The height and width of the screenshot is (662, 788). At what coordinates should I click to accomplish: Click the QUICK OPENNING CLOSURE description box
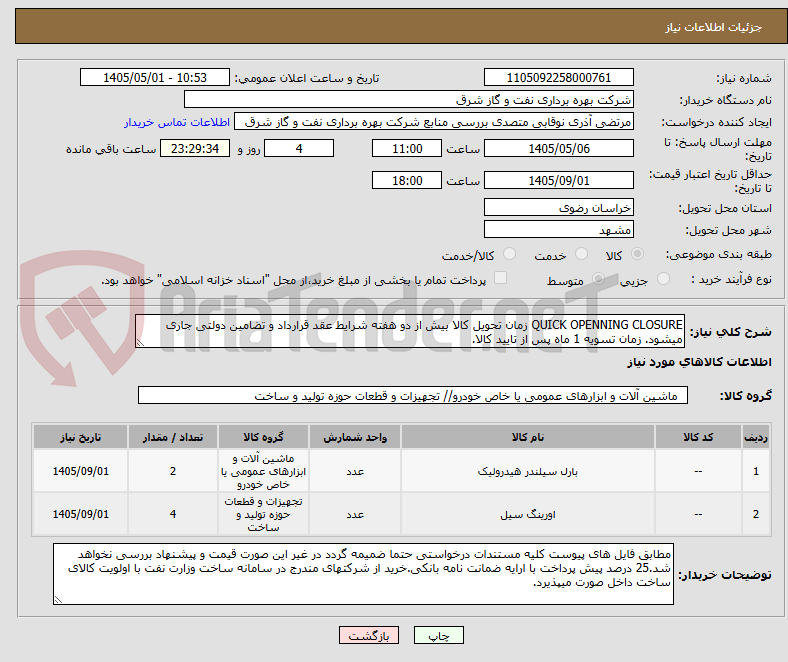[x=410, y=331]
